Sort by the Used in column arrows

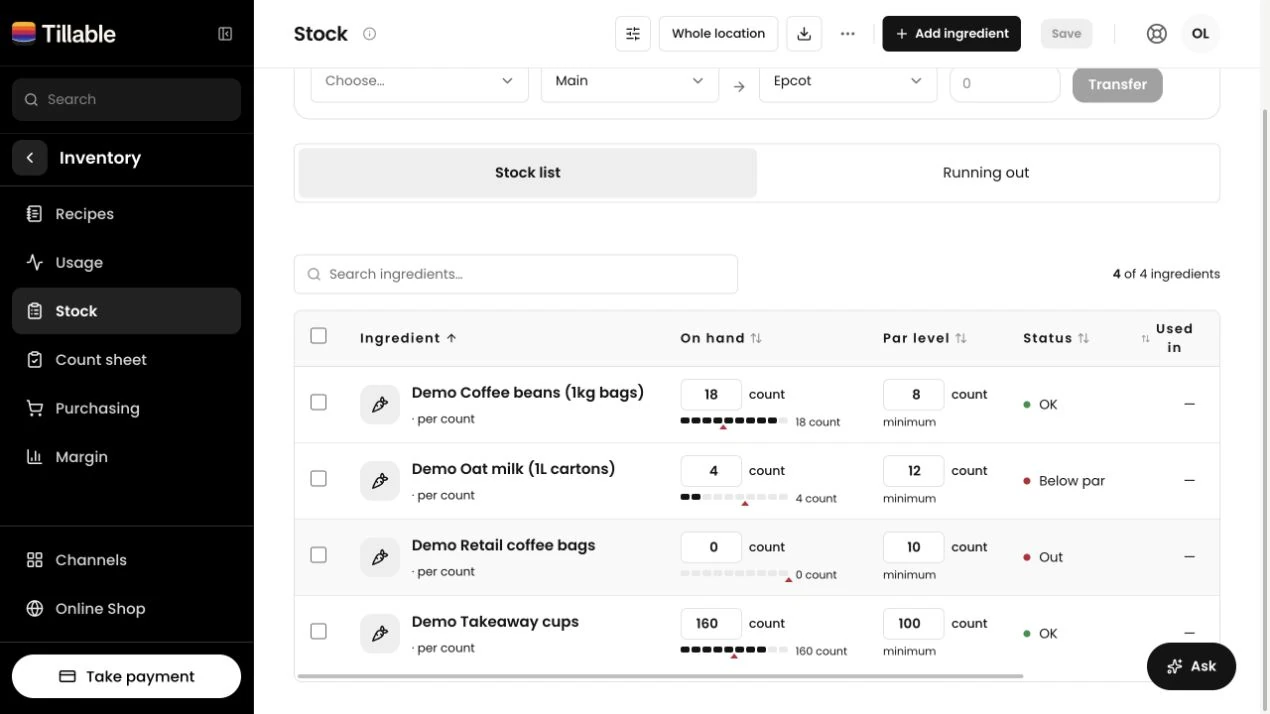click(x=1145, y=339)
